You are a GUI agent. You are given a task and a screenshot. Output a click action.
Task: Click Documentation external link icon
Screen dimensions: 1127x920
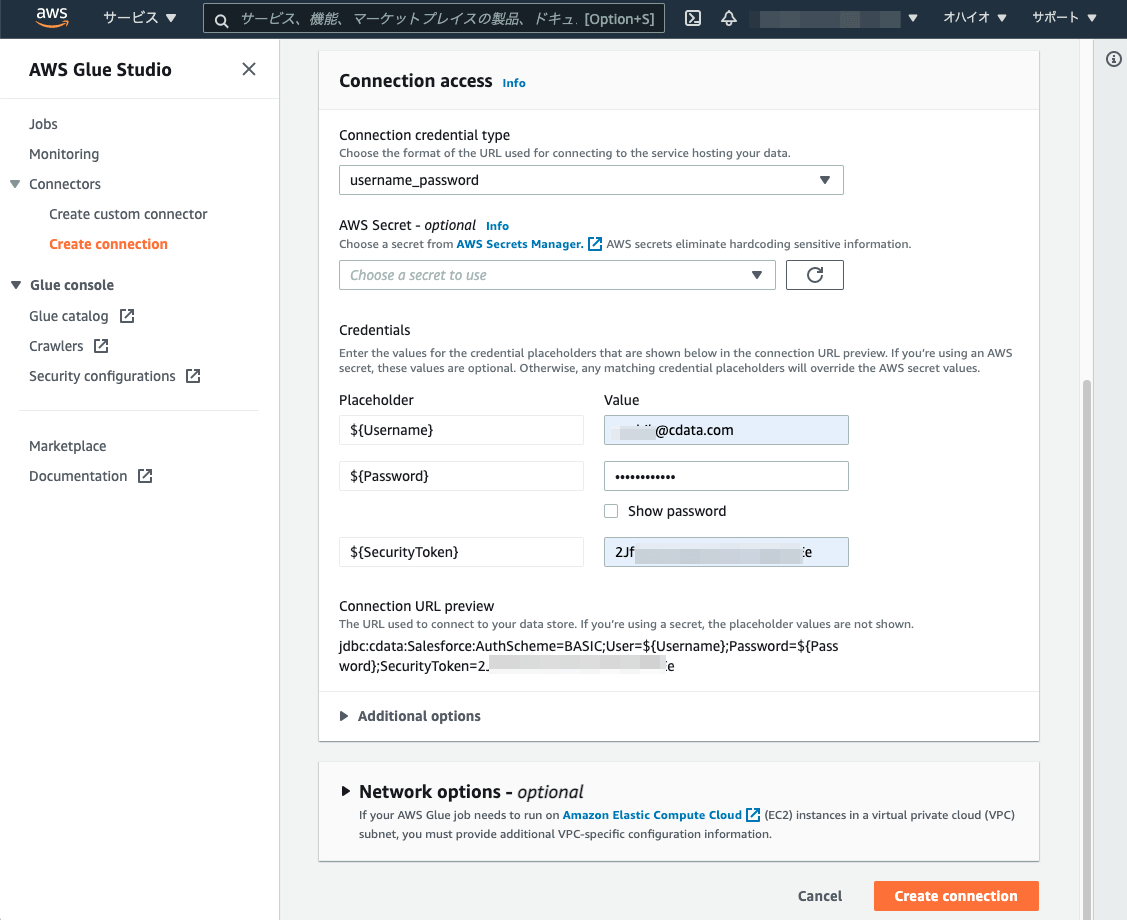pos(145,476)
